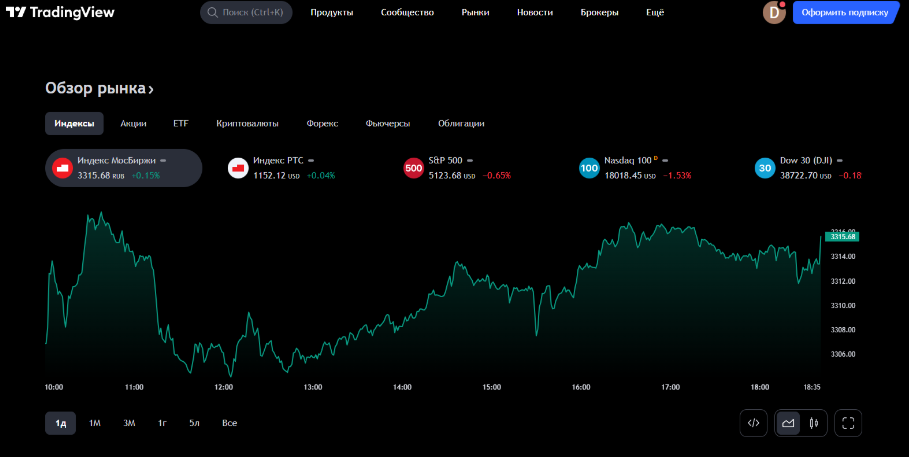Select the Фьючерсы tab
This screenshot has height=457, width=910.
pos(388,123)
